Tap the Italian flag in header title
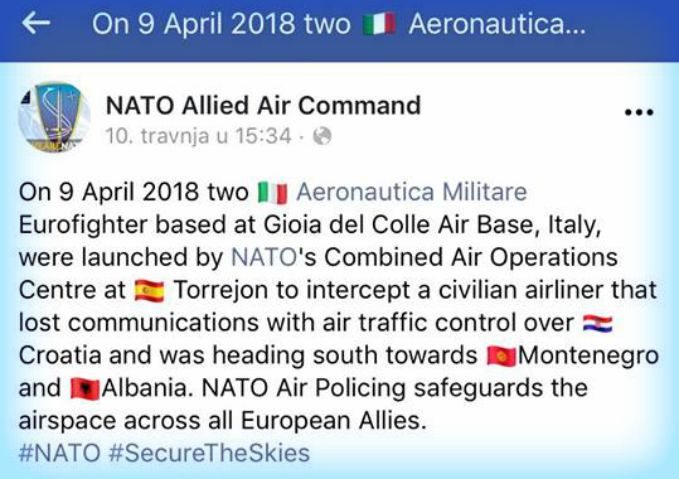The image size is (679, 479). [x=379, y=23]
